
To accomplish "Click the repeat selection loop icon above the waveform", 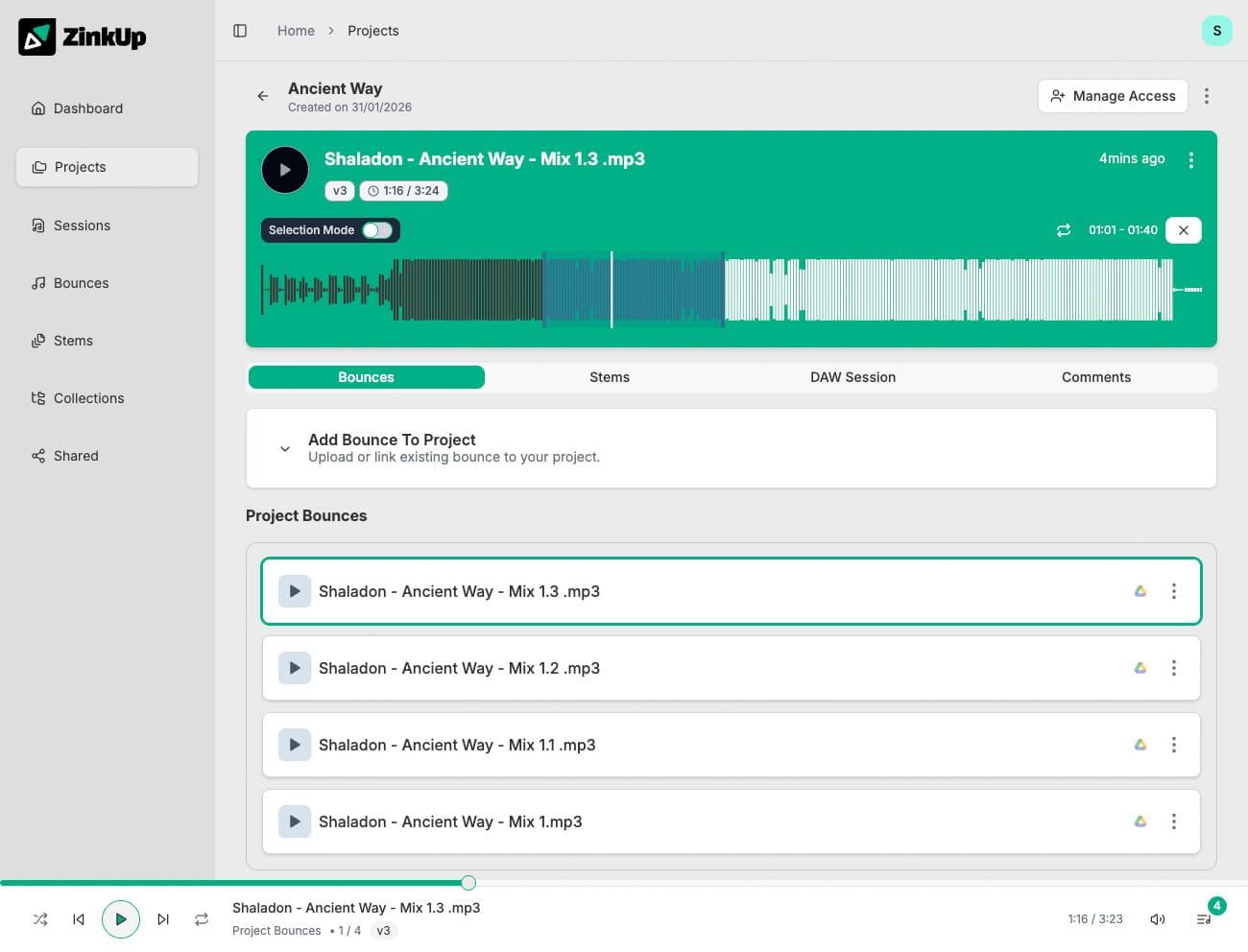I will [x=1063, y=230].
